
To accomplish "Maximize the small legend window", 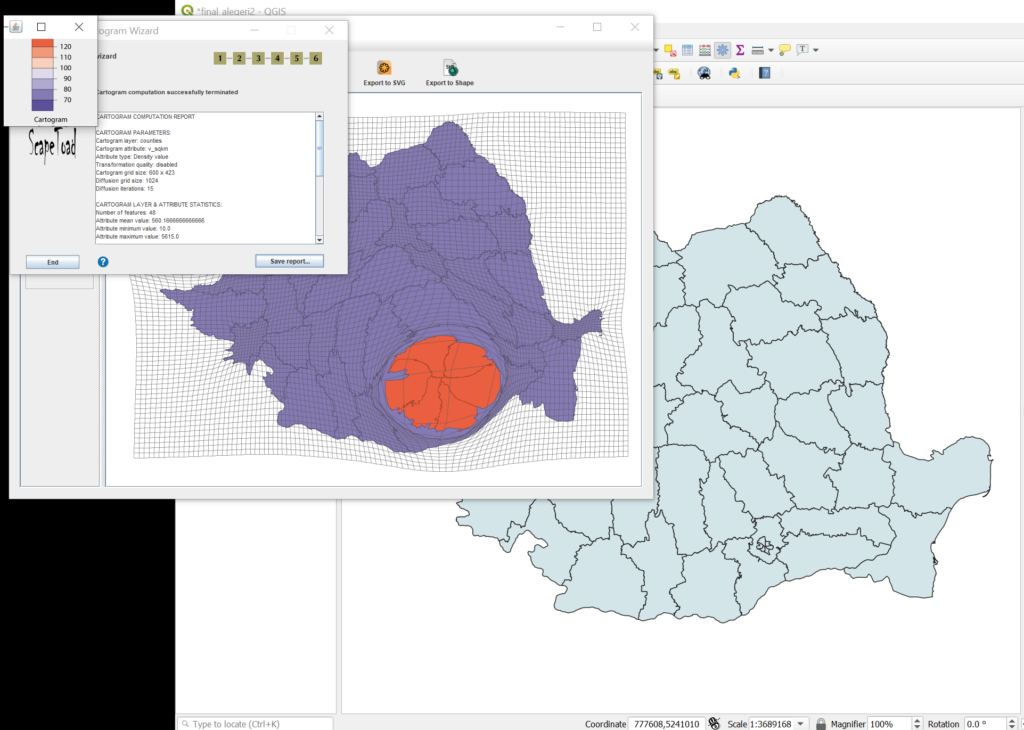I will [41, 27].
